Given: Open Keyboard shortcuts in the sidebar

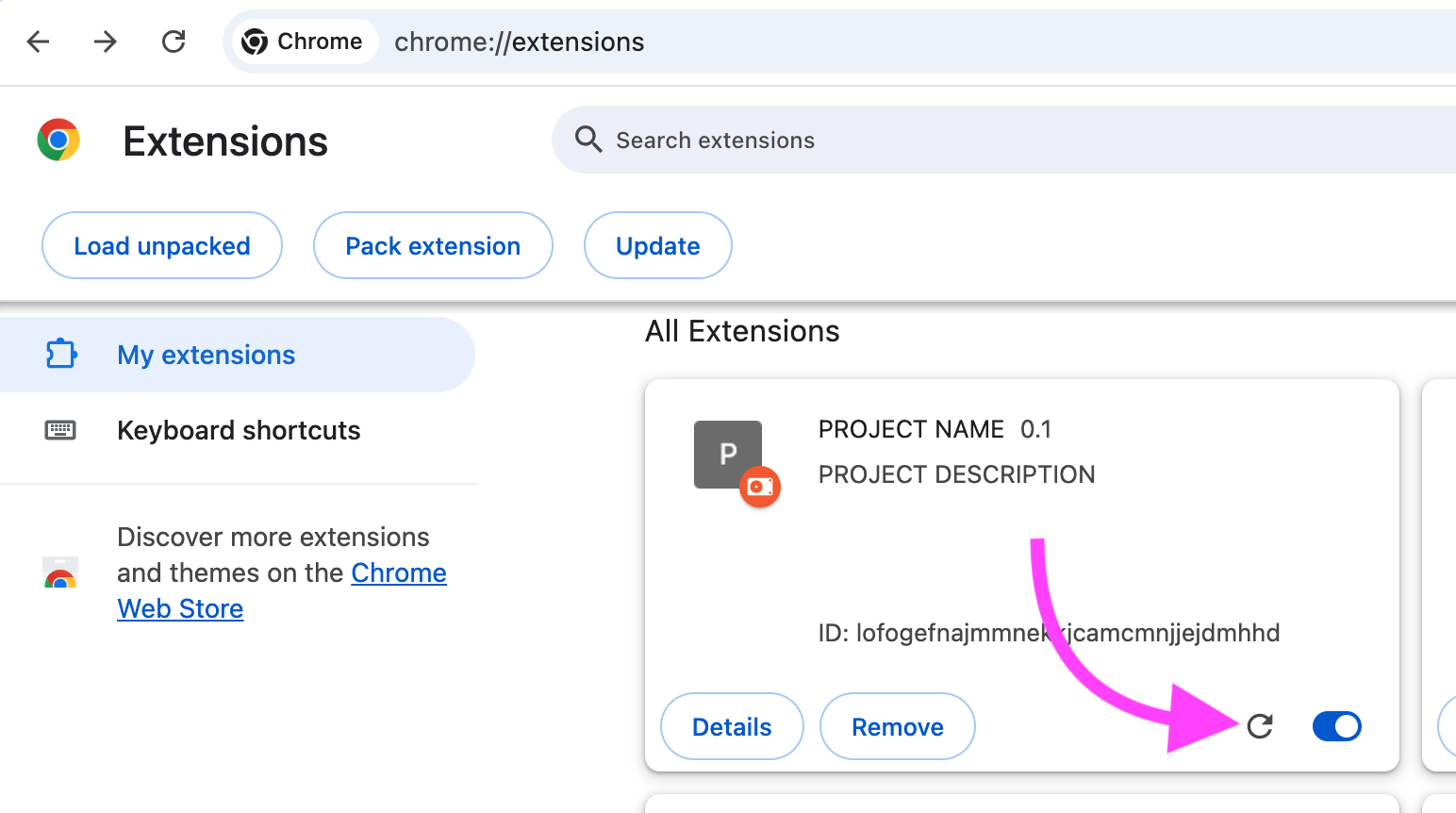Looking at the screenshot, I should coord(239,431).
